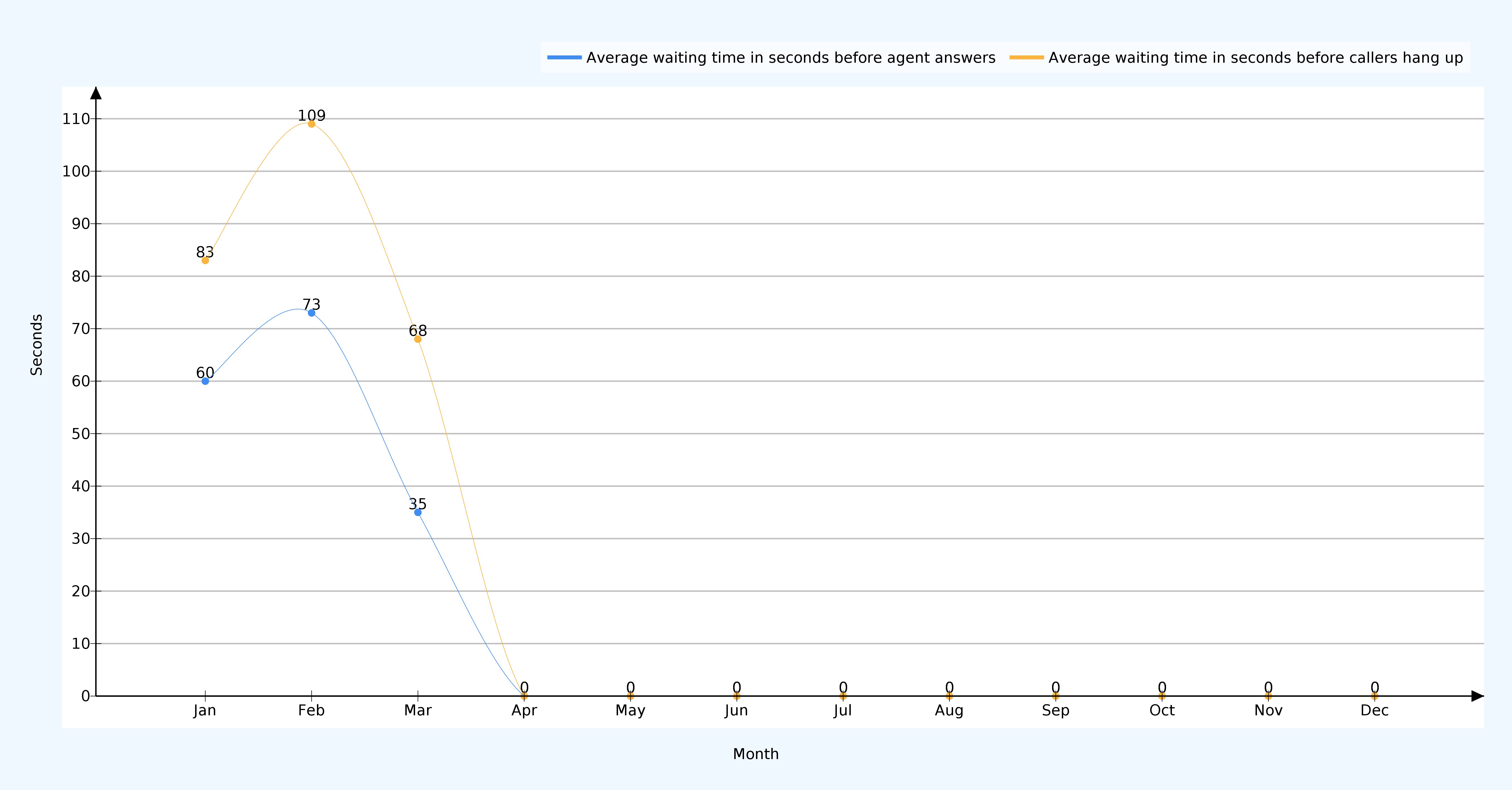The height and width of the screenshot is (790, 1512).
Task: Toggle the agent answers legend entry
Action: [x=790, y=57]
